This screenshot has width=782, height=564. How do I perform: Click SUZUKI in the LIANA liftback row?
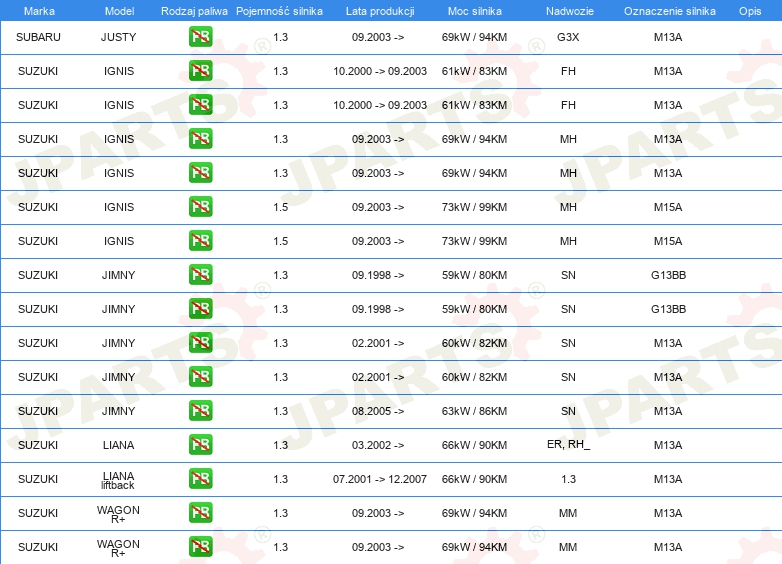click(x=38, y=479)
